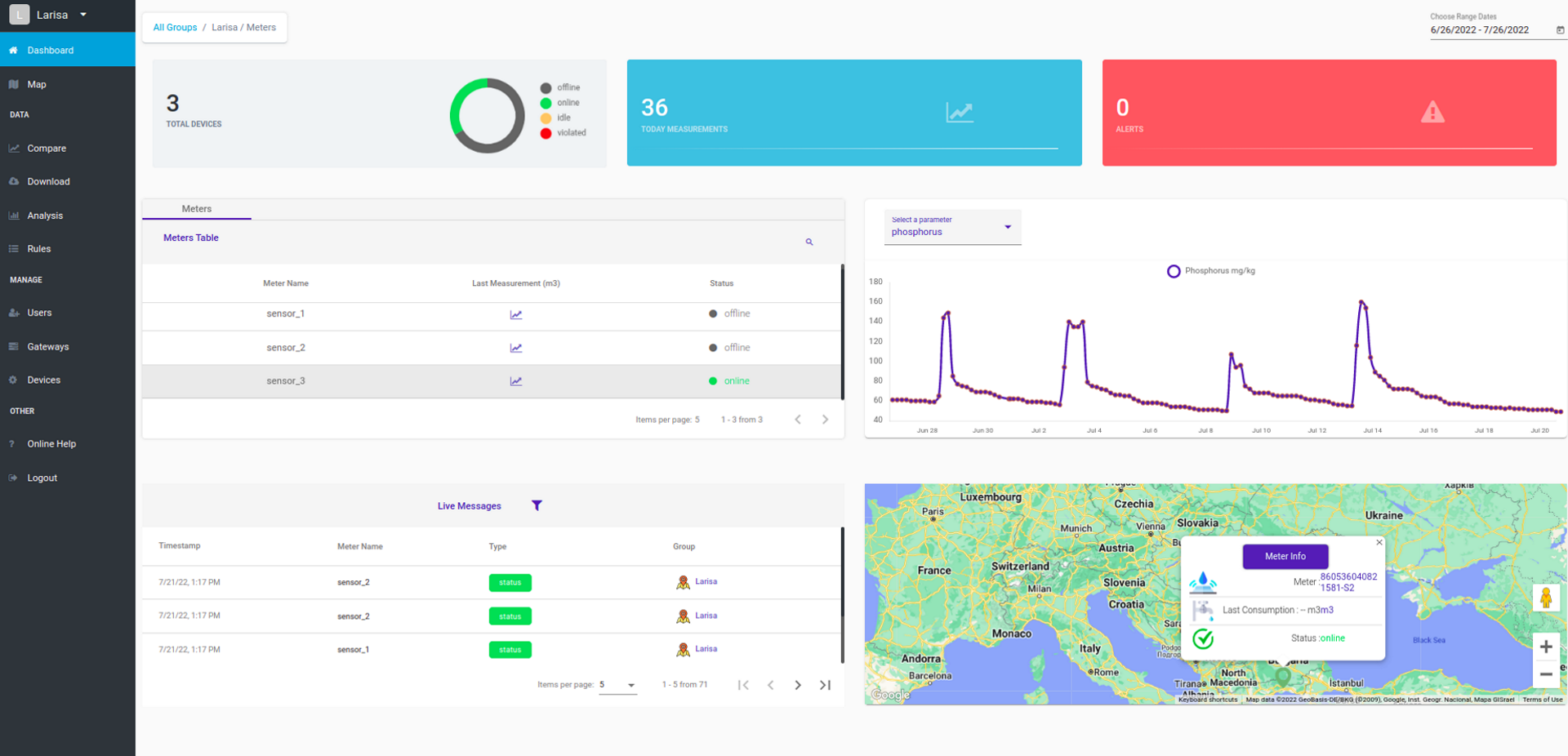
Task: Open Online Help
Action: (x=67, y=444)
